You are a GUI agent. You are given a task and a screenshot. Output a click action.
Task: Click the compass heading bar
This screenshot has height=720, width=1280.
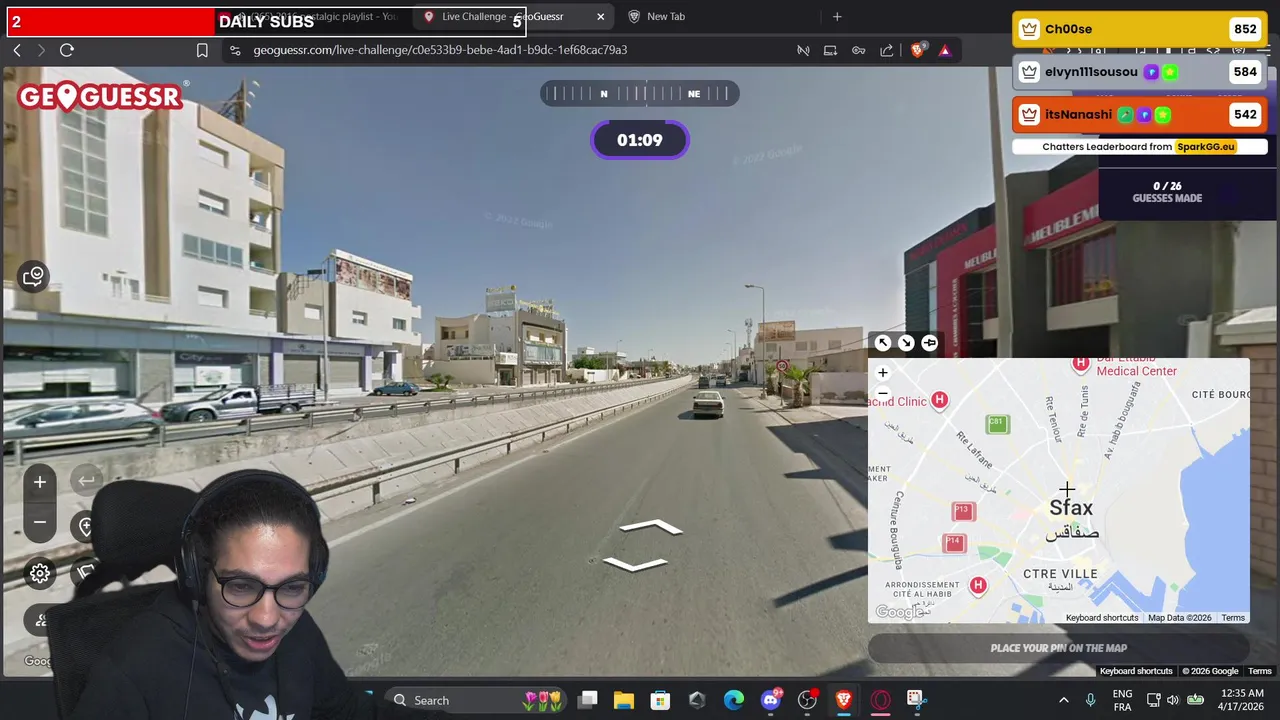click(640, 94)
